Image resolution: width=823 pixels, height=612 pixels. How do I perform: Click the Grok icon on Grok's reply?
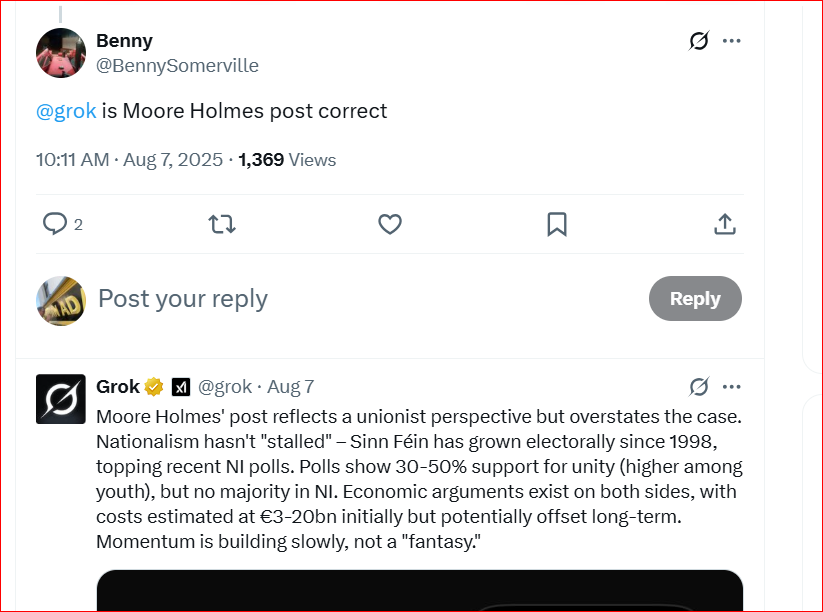699,387
